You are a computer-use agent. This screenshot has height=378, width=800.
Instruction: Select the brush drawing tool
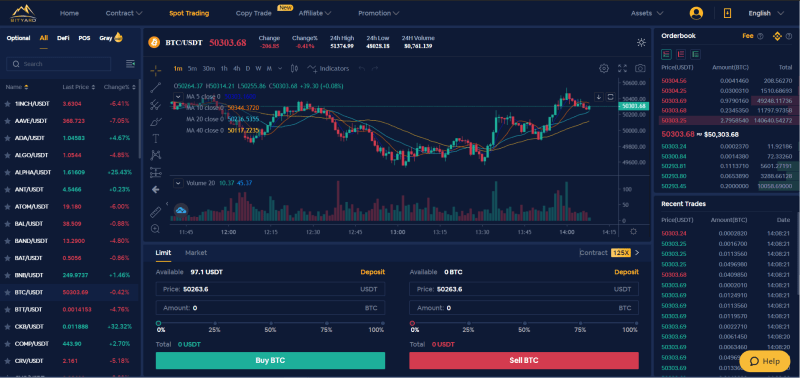[x=156, y=122]
